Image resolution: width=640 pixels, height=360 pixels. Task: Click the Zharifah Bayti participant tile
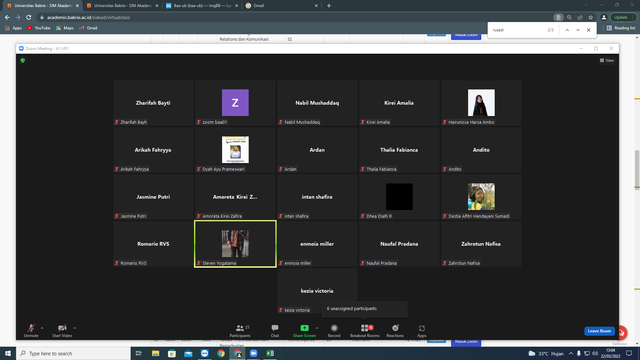pyautogui.click(x=153, y=103)
